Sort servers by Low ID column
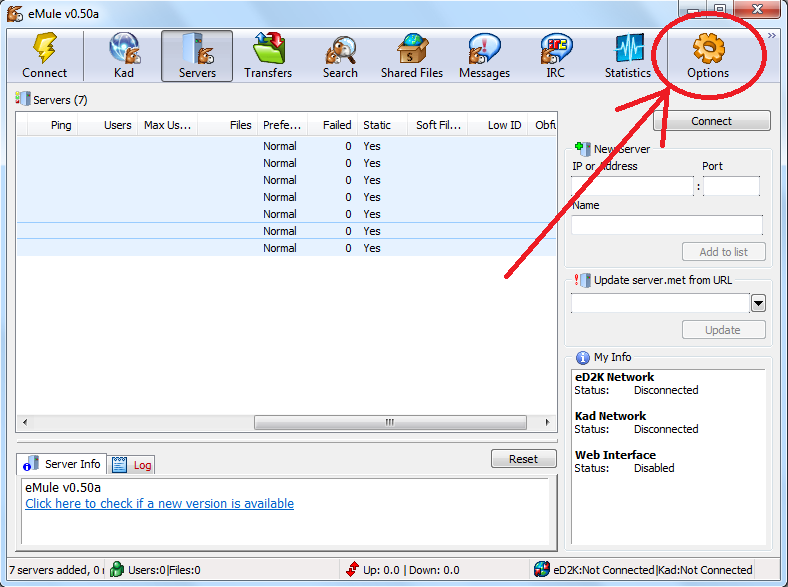This screenshot has width=788, height=587. click(498, 125)
